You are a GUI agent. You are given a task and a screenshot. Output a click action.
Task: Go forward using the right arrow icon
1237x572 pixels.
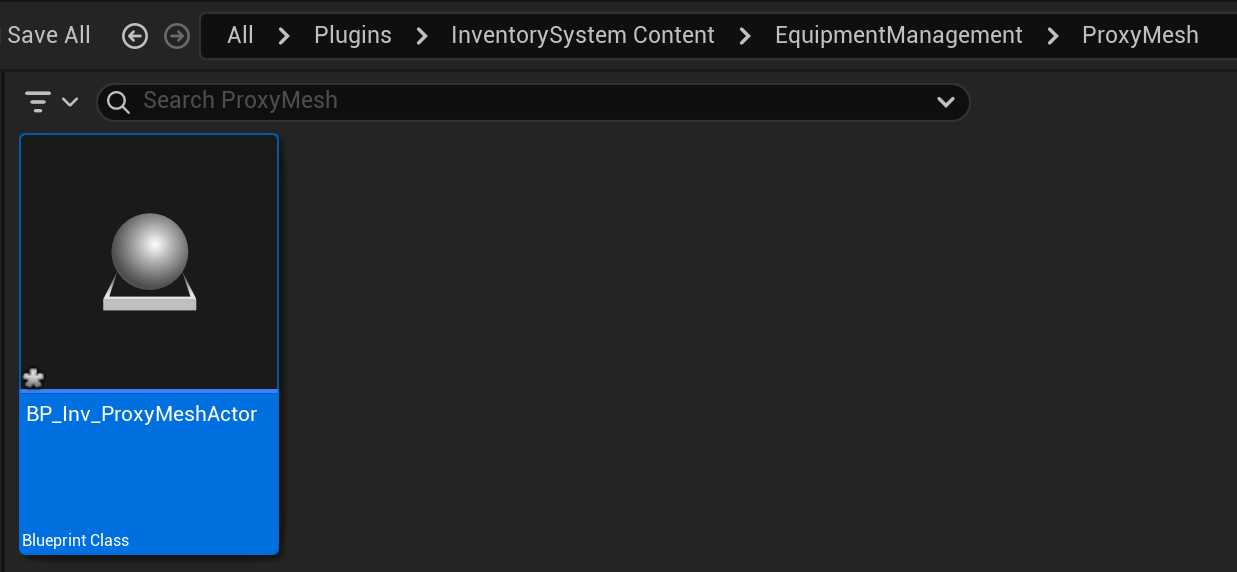177,36
